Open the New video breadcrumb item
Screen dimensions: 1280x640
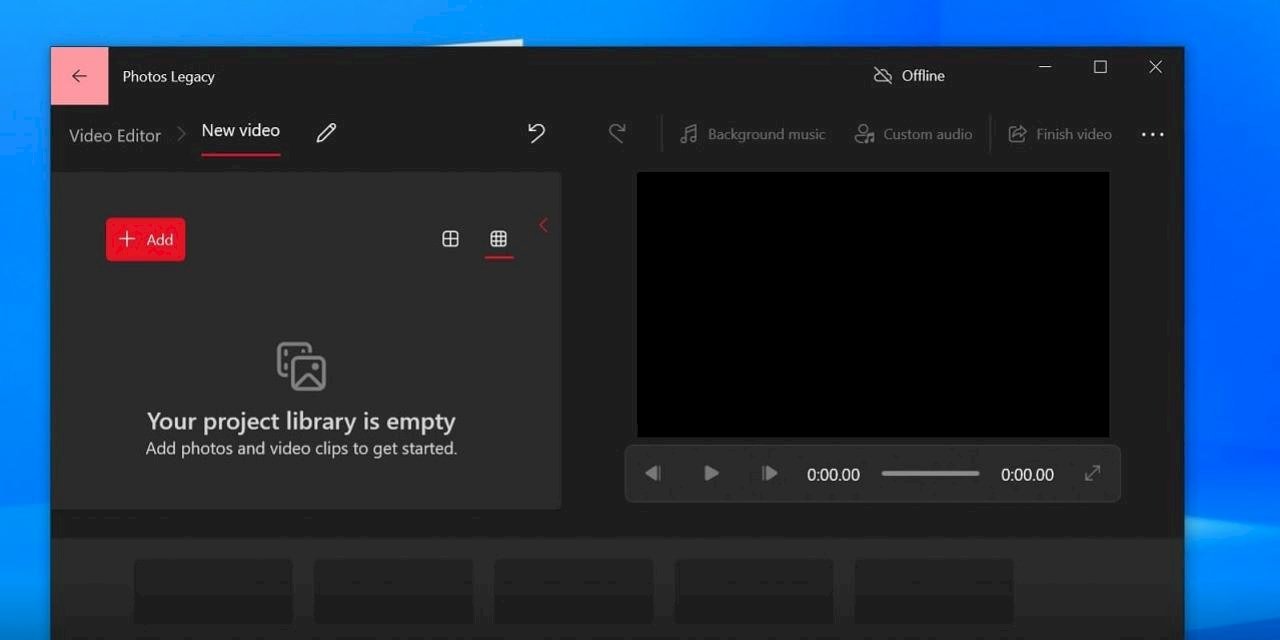click(240, 130)
